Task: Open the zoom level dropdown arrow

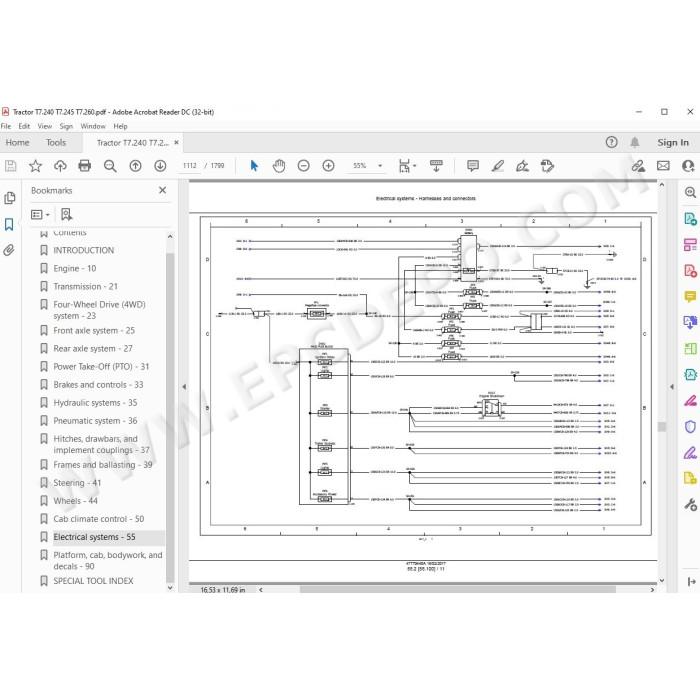Action: point(380,166)
